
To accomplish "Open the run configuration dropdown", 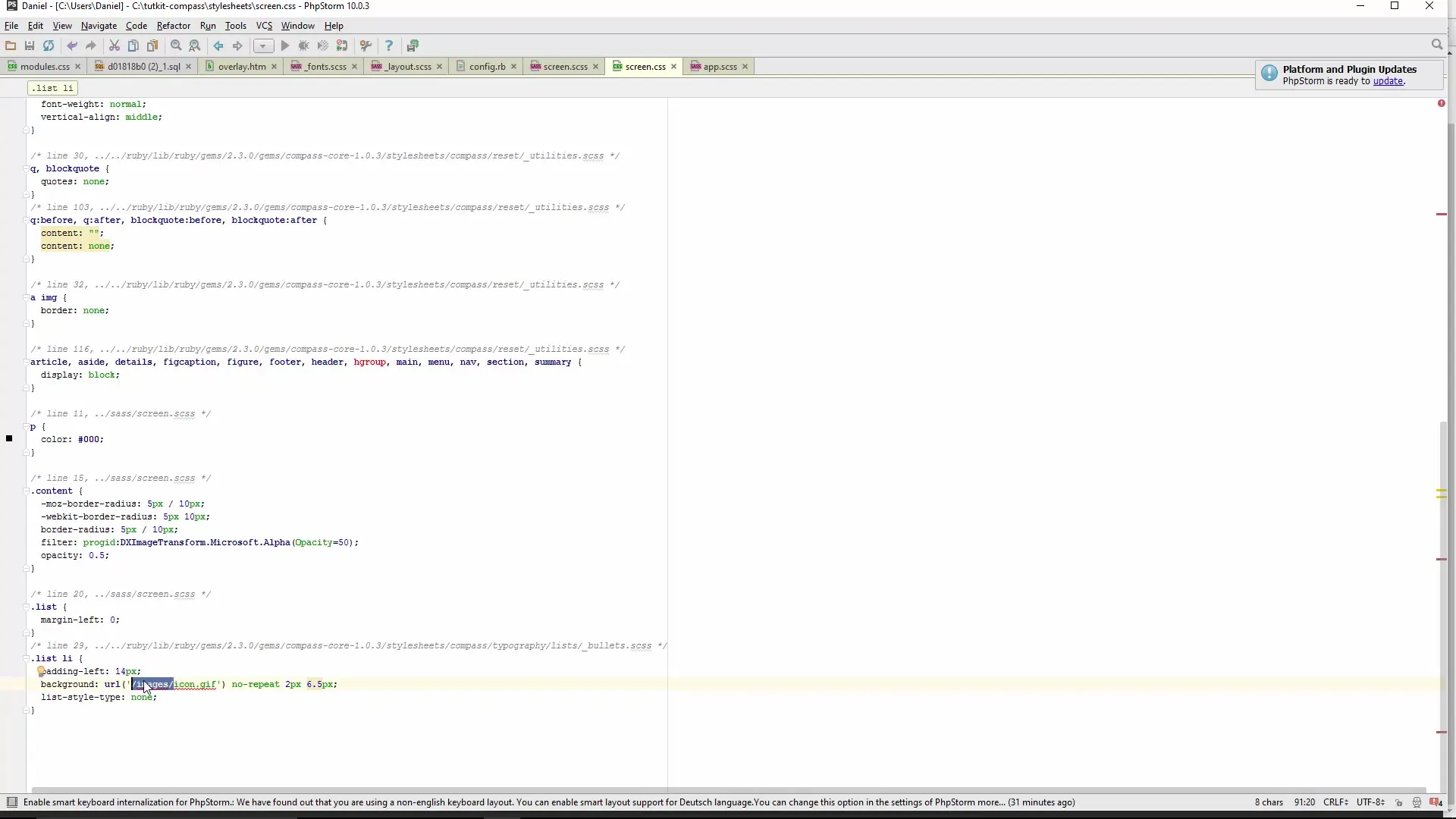I will (x=263, y=45).
